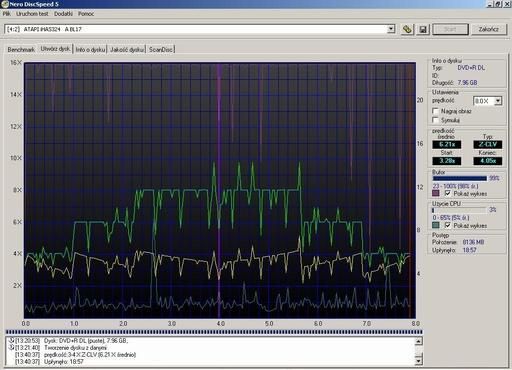The image size is (512, 370).
Task: Toggle CPU usage Pokaż wykres checkbox
Action: point(447,225)
